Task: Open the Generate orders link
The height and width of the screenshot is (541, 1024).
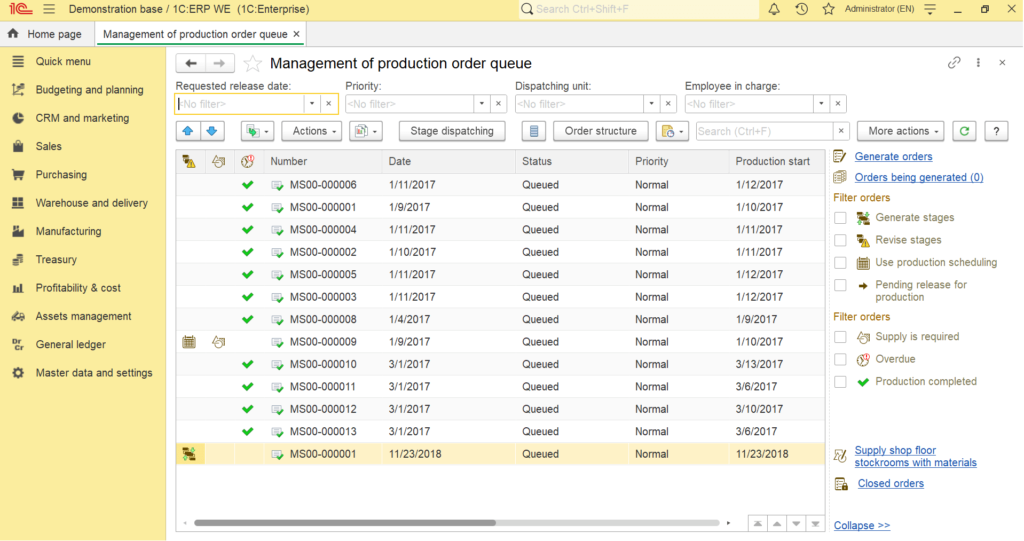Action: click(893, 157)
